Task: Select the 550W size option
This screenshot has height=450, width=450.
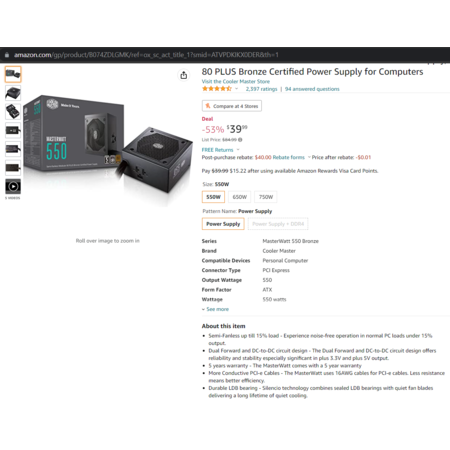Action: point(213,197)
